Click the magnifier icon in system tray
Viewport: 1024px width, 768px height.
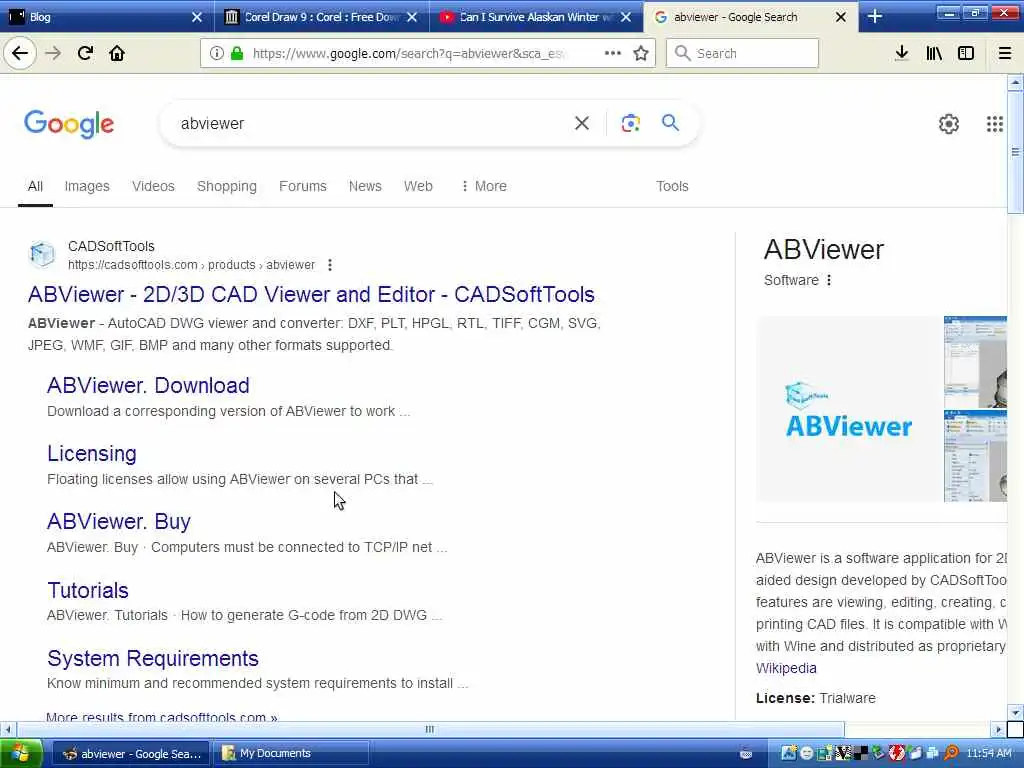click(952, 753)
